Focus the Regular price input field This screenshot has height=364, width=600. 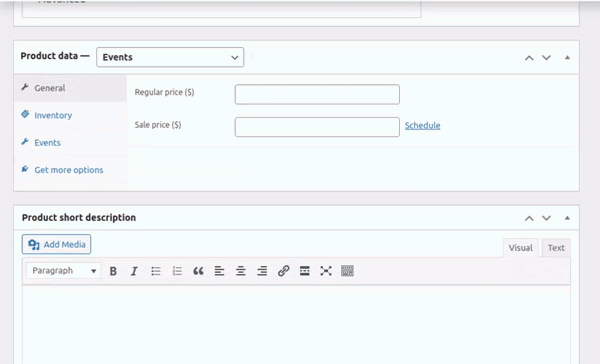pos(317,94)
